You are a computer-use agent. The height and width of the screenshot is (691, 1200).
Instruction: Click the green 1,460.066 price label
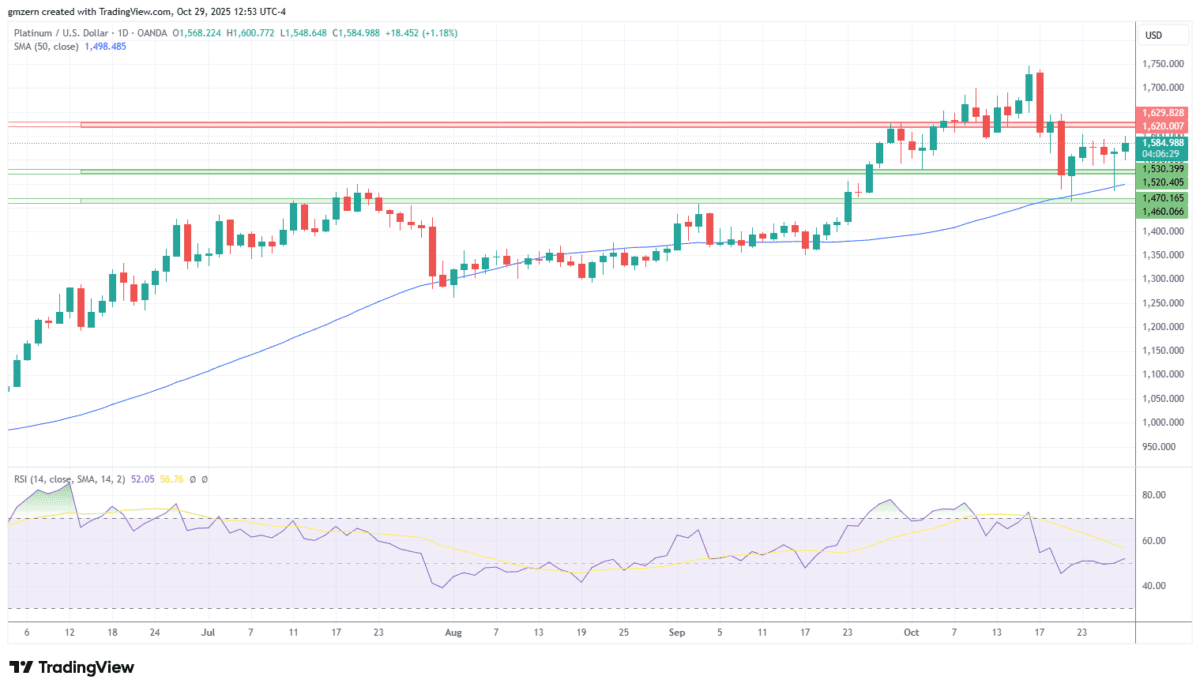(x=1162, y=212)
